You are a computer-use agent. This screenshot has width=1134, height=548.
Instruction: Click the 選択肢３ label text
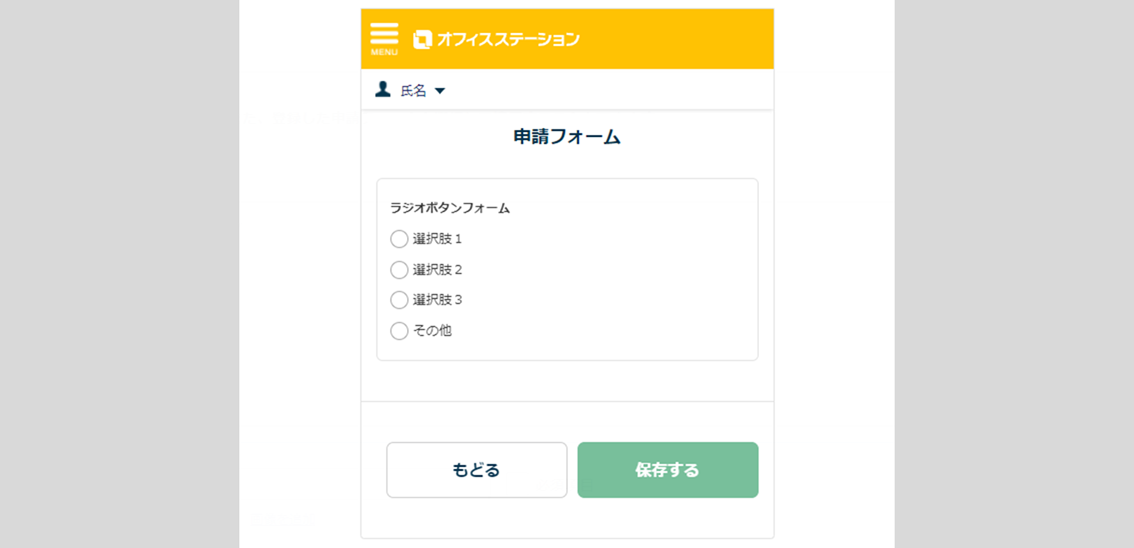pos(438,300)
